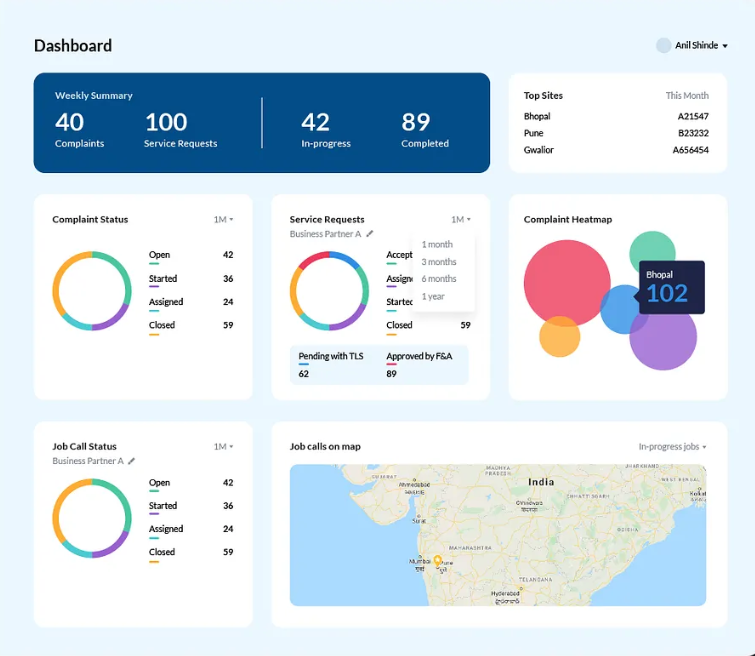Click the Closed legend item in Complaint Status
755x656 pixels.
pos(162,326)
